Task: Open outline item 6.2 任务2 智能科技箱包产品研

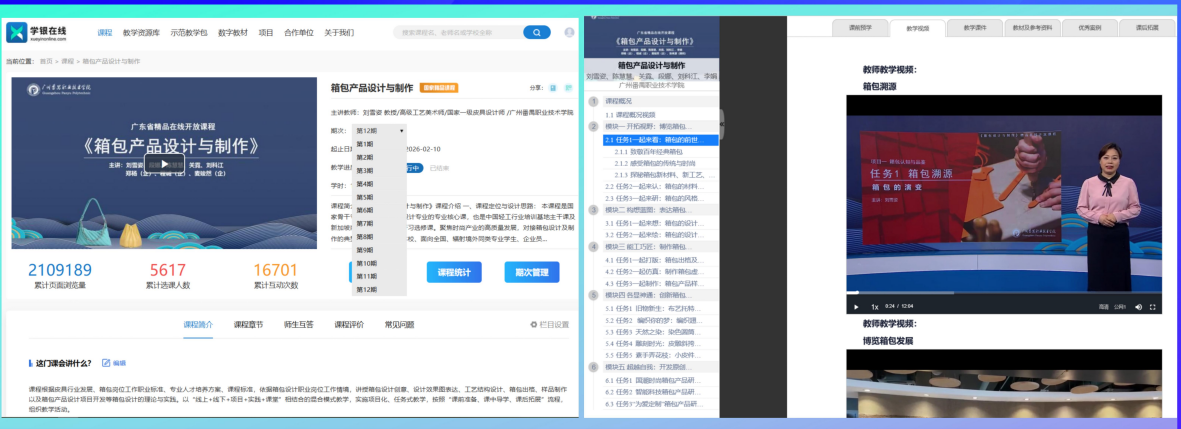Action: (654, 392)
